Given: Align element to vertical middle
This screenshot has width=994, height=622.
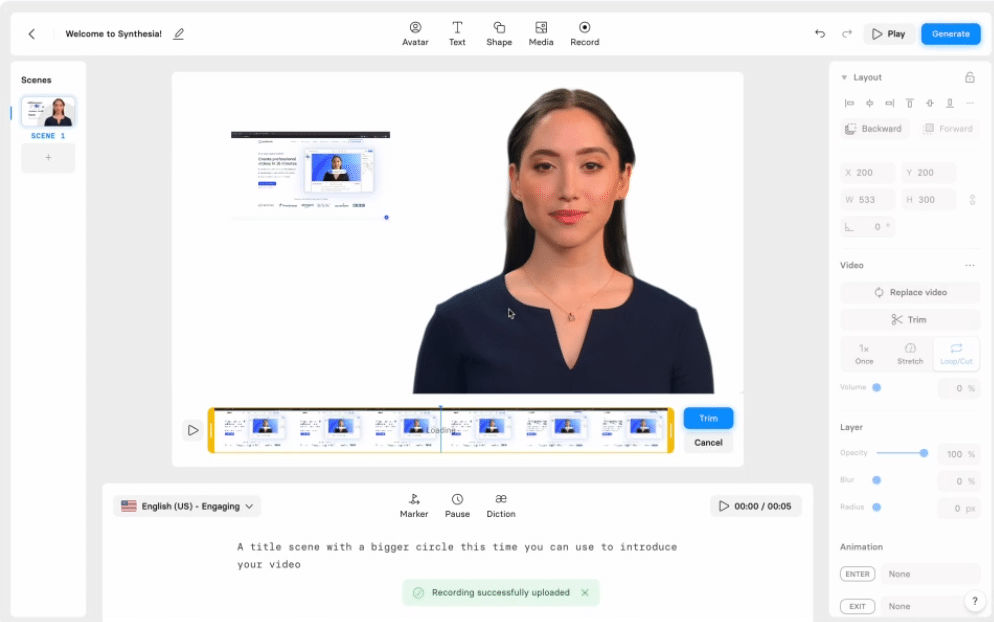Looking at the screenshot, I should coord(930,103).
